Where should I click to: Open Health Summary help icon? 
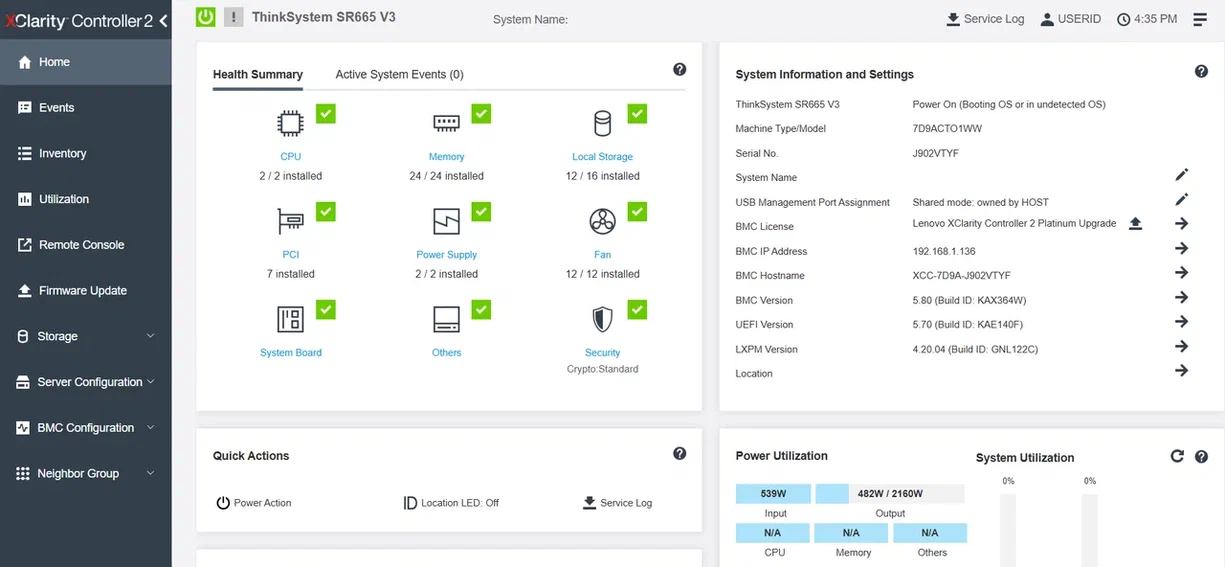680,69
